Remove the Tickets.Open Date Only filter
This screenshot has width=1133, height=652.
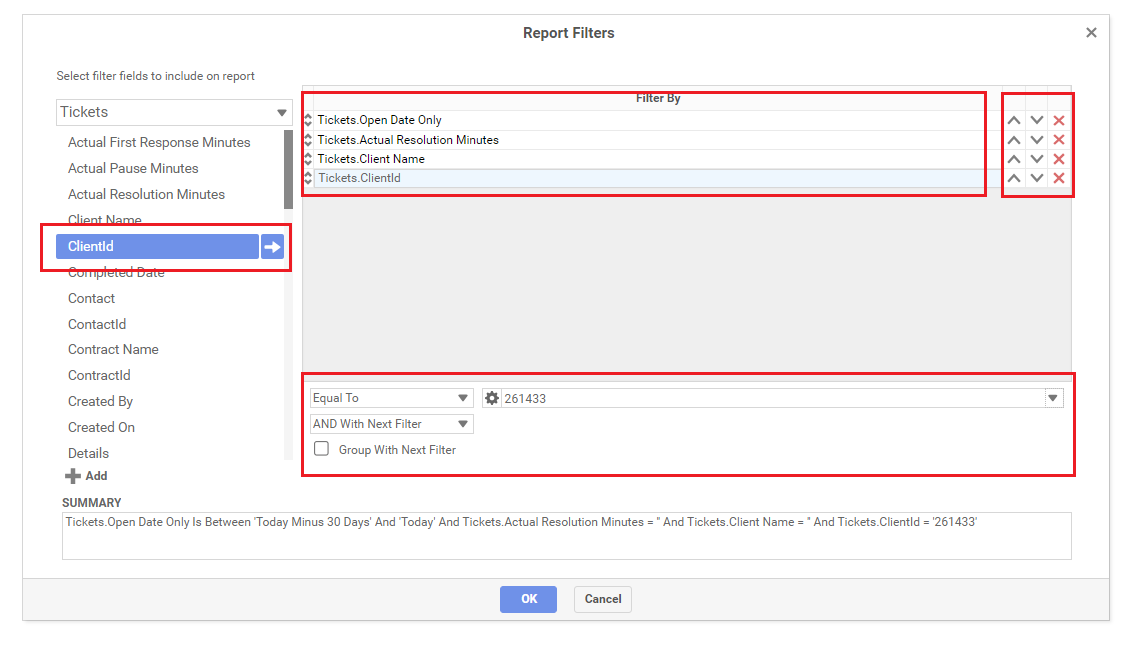pyautogui.click(x=1059, y=121)
